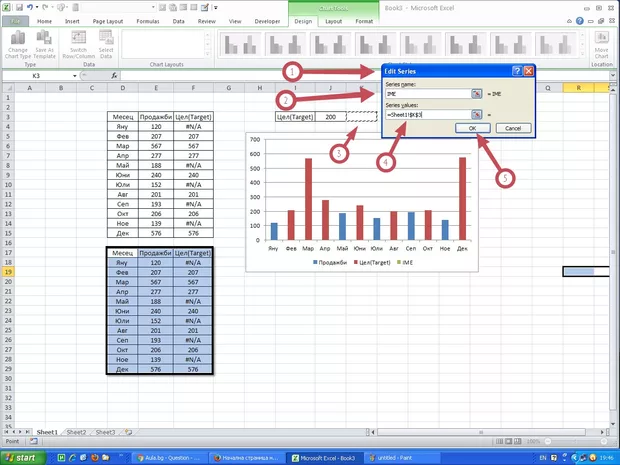Click the insert new worksheet icon
Screen dimensions: 620x465
[x=128, y=432]
